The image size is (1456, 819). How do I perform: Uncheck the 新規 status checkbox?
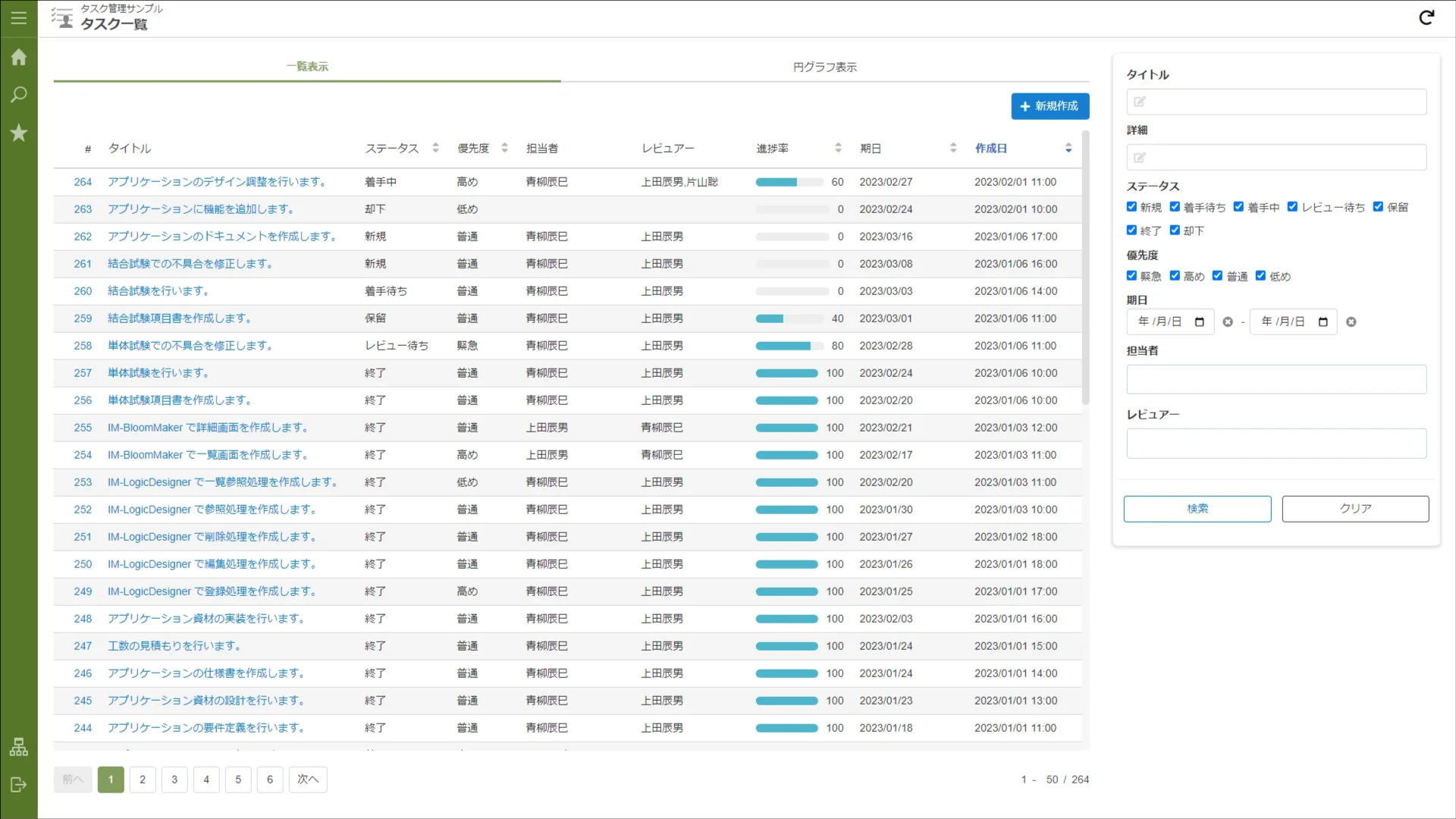[x=1131, y=207]
